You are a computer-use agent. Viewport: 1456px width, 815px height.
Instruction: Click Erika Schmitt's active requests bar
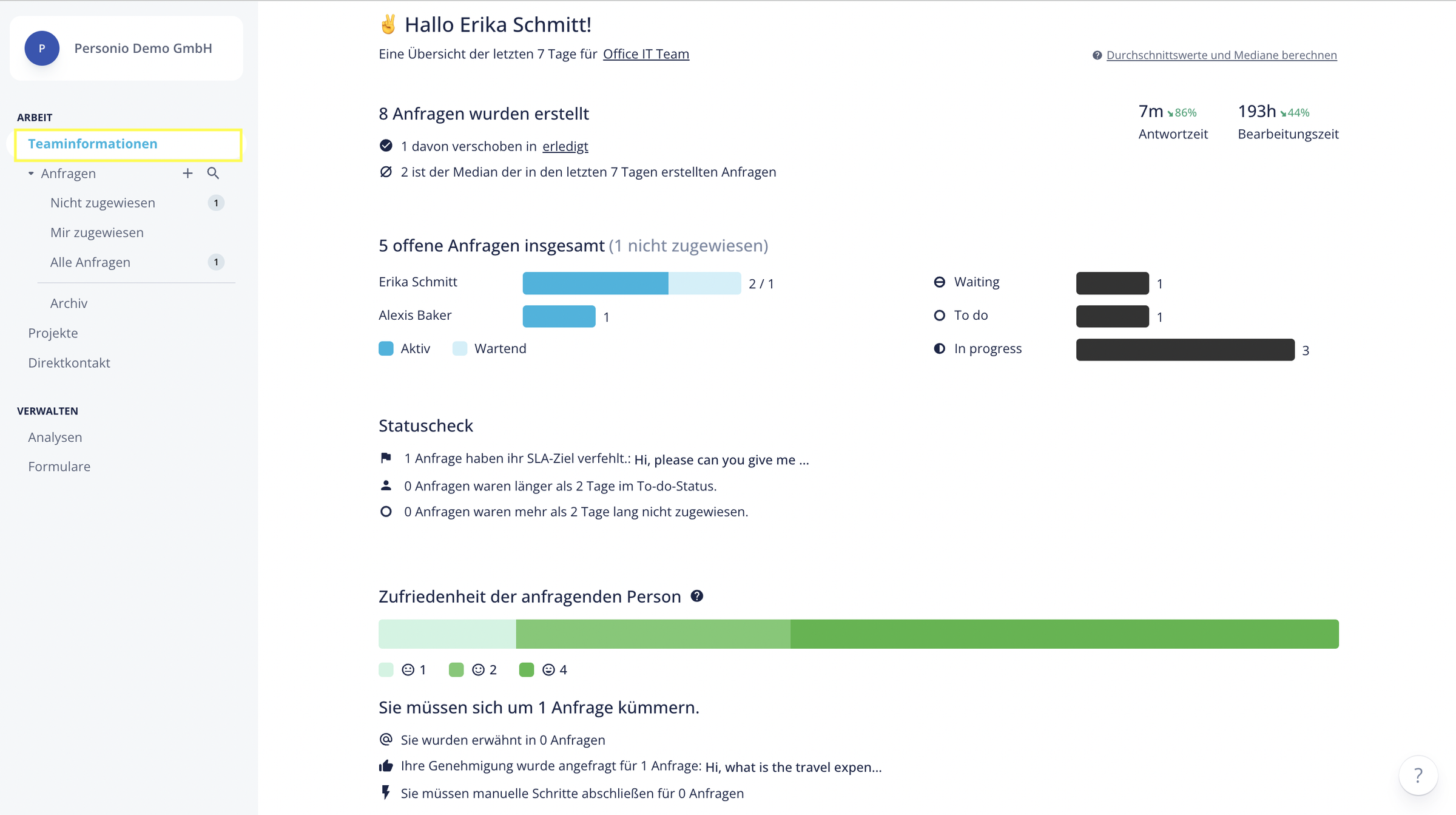(x=595, y=283)
